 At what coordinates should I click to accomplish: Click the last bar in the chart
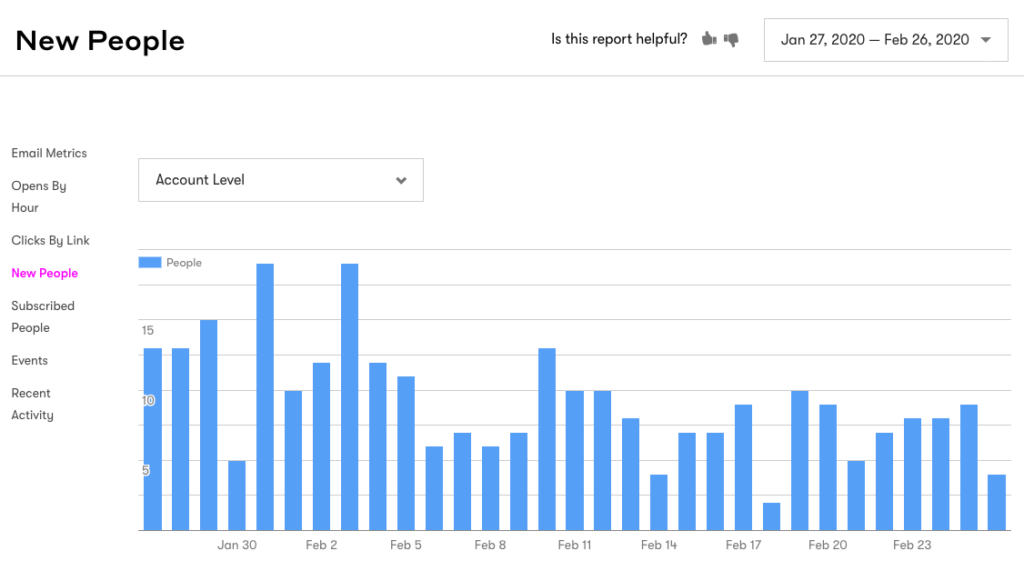997,502
